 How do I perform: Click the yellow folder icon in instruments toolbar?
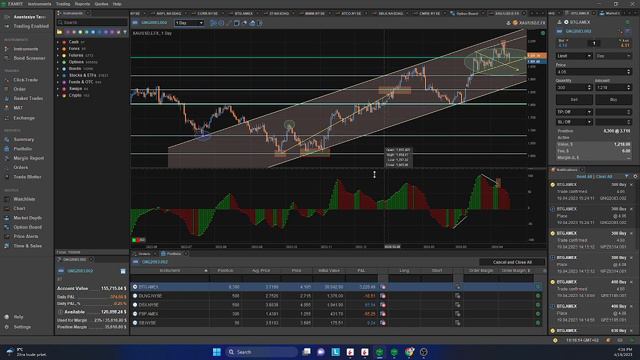60,32
